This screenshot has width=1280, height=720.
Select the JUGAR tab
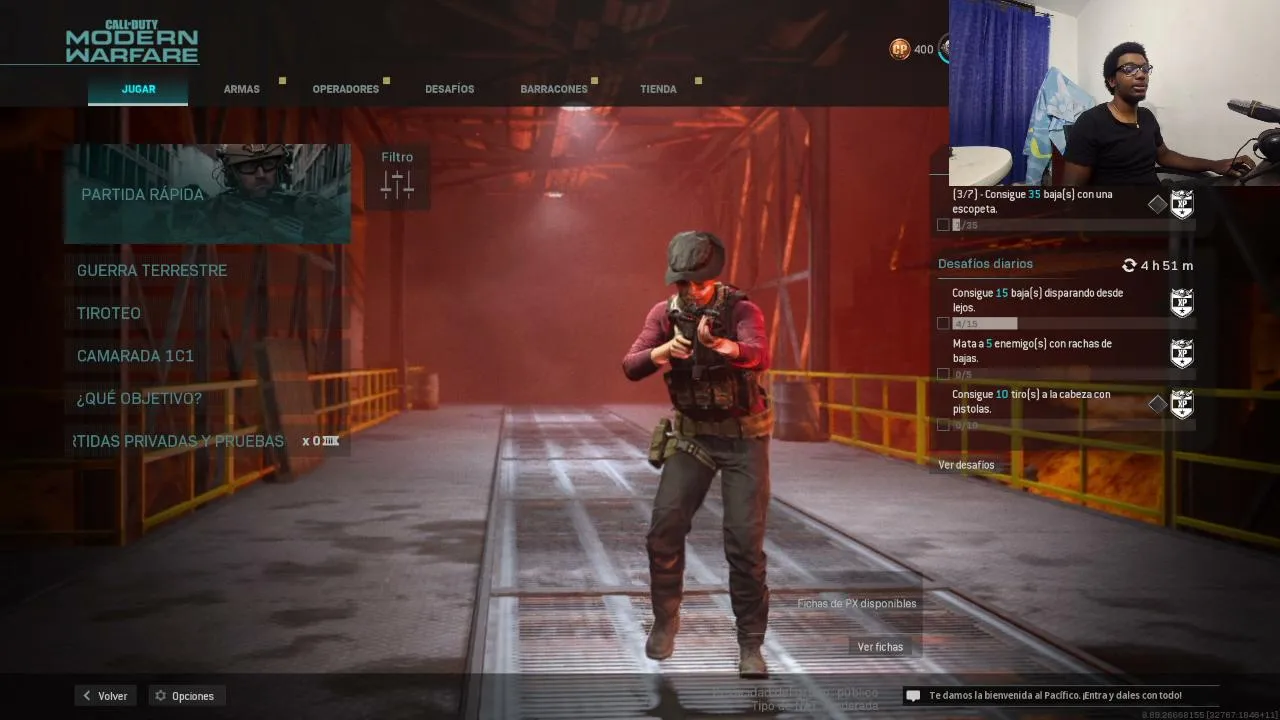point(138,89)
